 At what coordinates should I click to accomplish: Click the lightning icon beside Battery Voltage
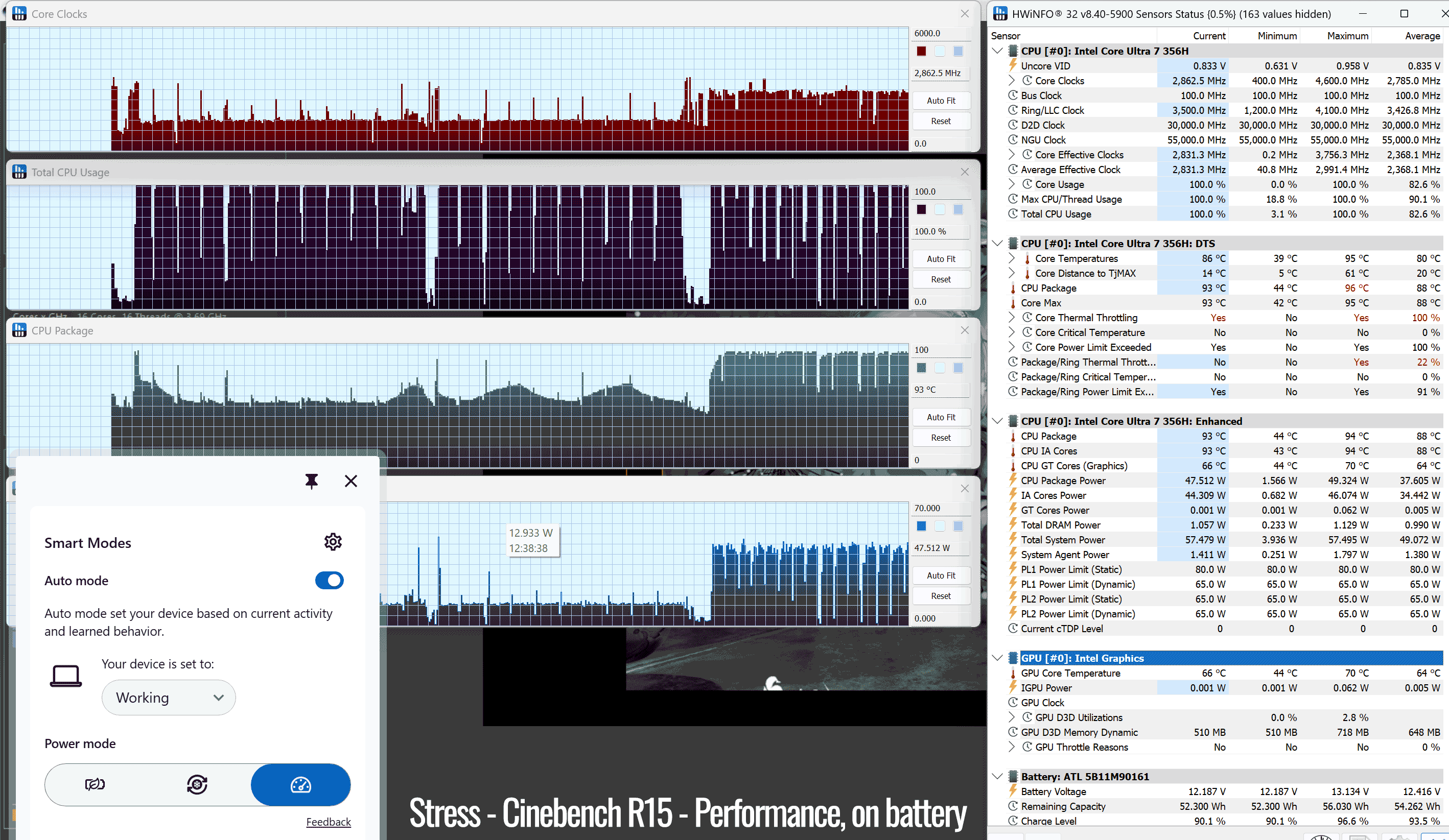coord(1013,791)
